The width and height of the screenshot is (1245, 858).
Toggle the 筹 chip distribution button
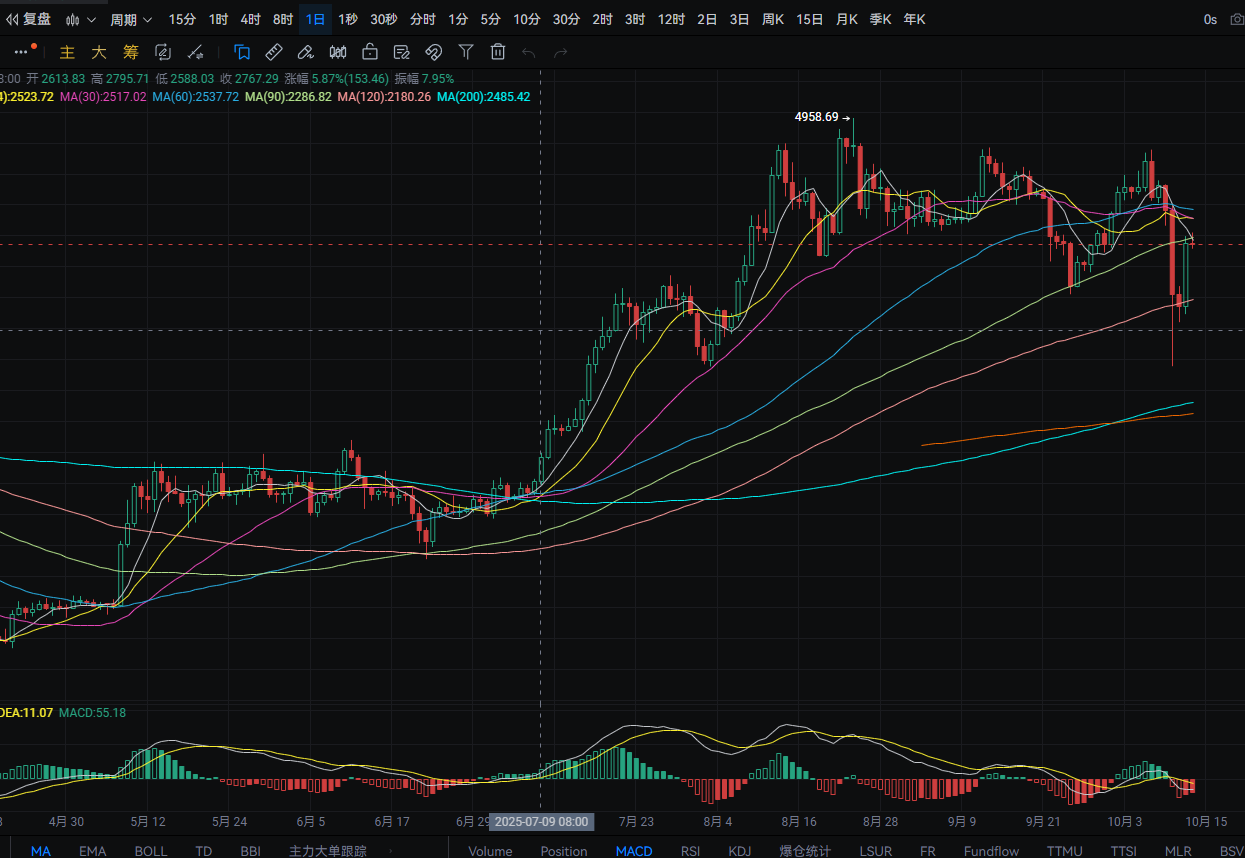tap(131, 52)
